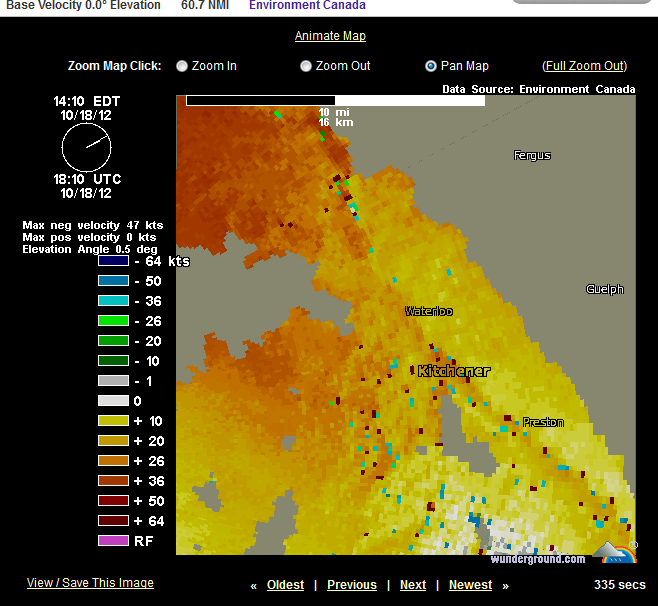The height and width of the screenshot is (606, 658).
Task: Click the RF magenta swatch
Action: 113,541
